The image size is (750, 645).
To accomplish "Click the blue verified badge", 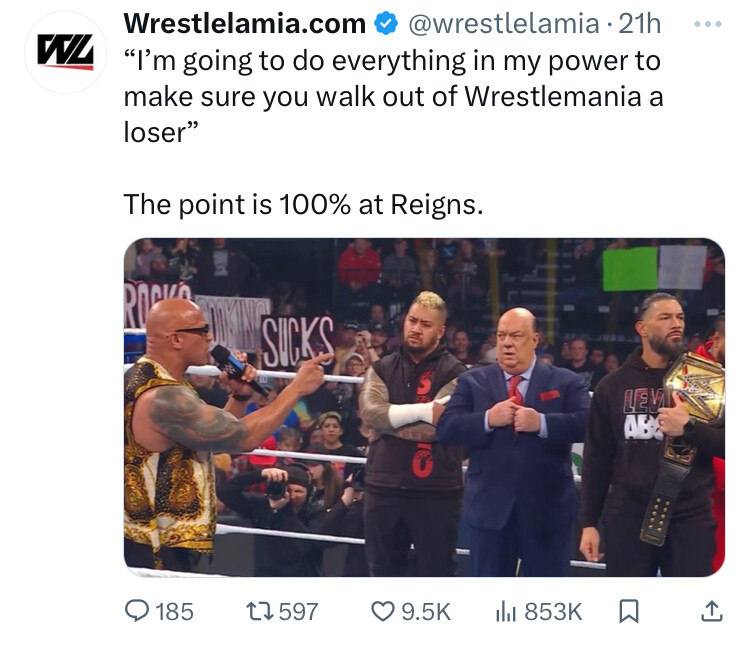I will [x=386, y=24].
